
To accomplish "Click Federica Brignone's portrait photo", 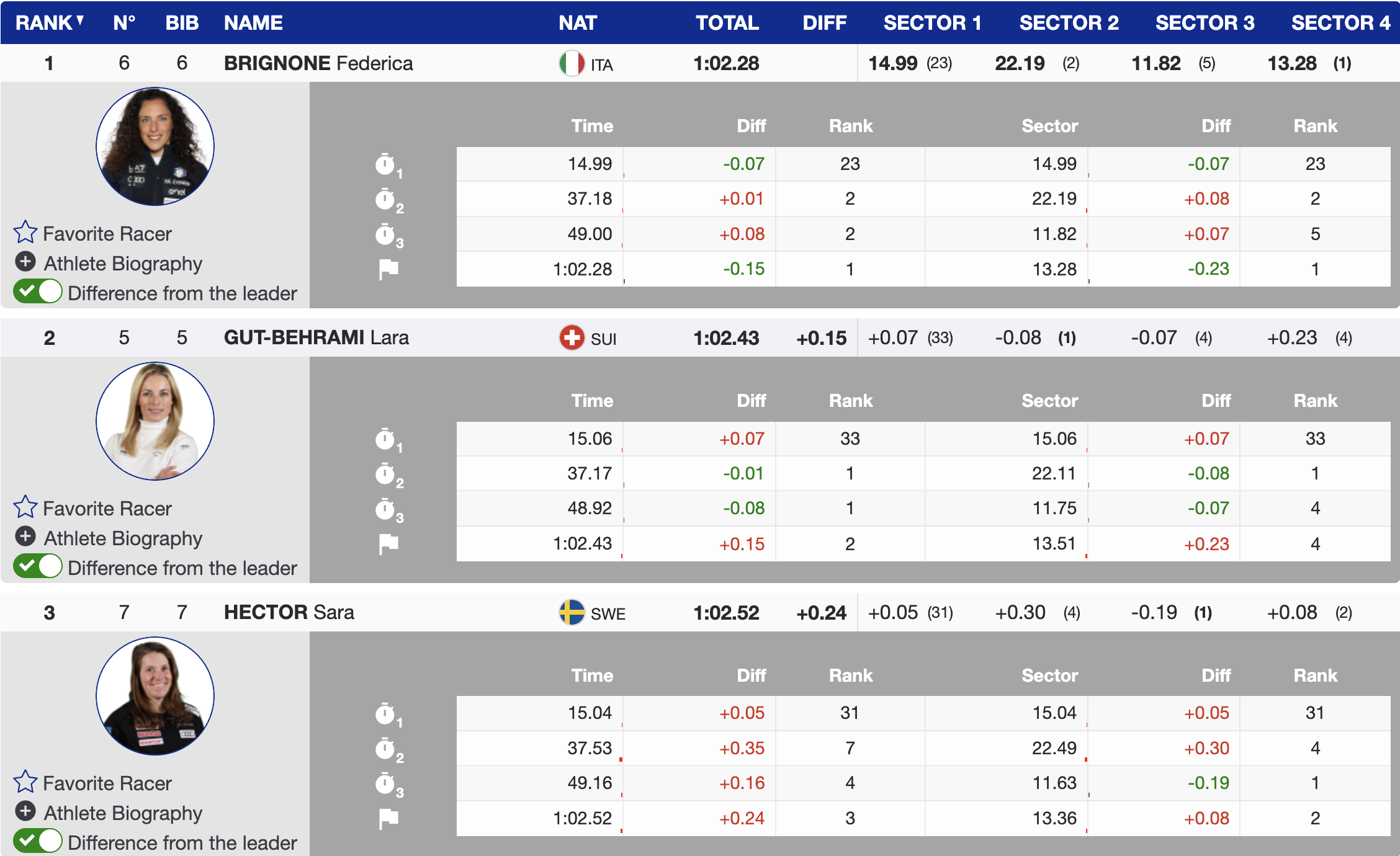I will point(155,146).
